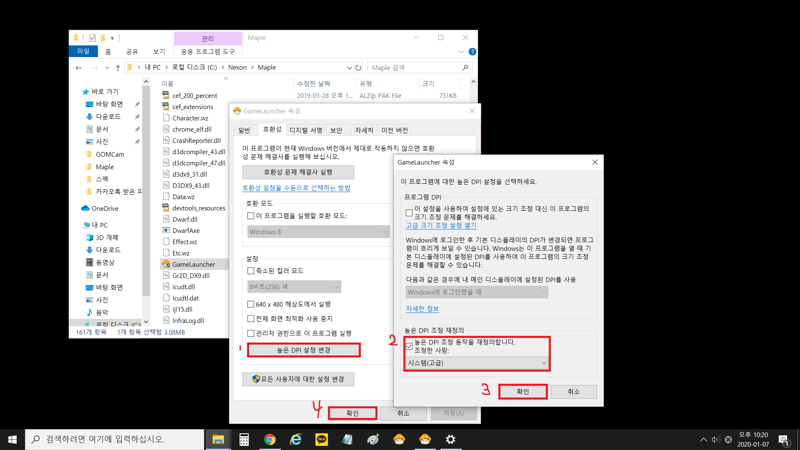Screen dimensions: 800x450
Task: Click 취소 in the DPI settings dialog
Action: click(573, 391)
